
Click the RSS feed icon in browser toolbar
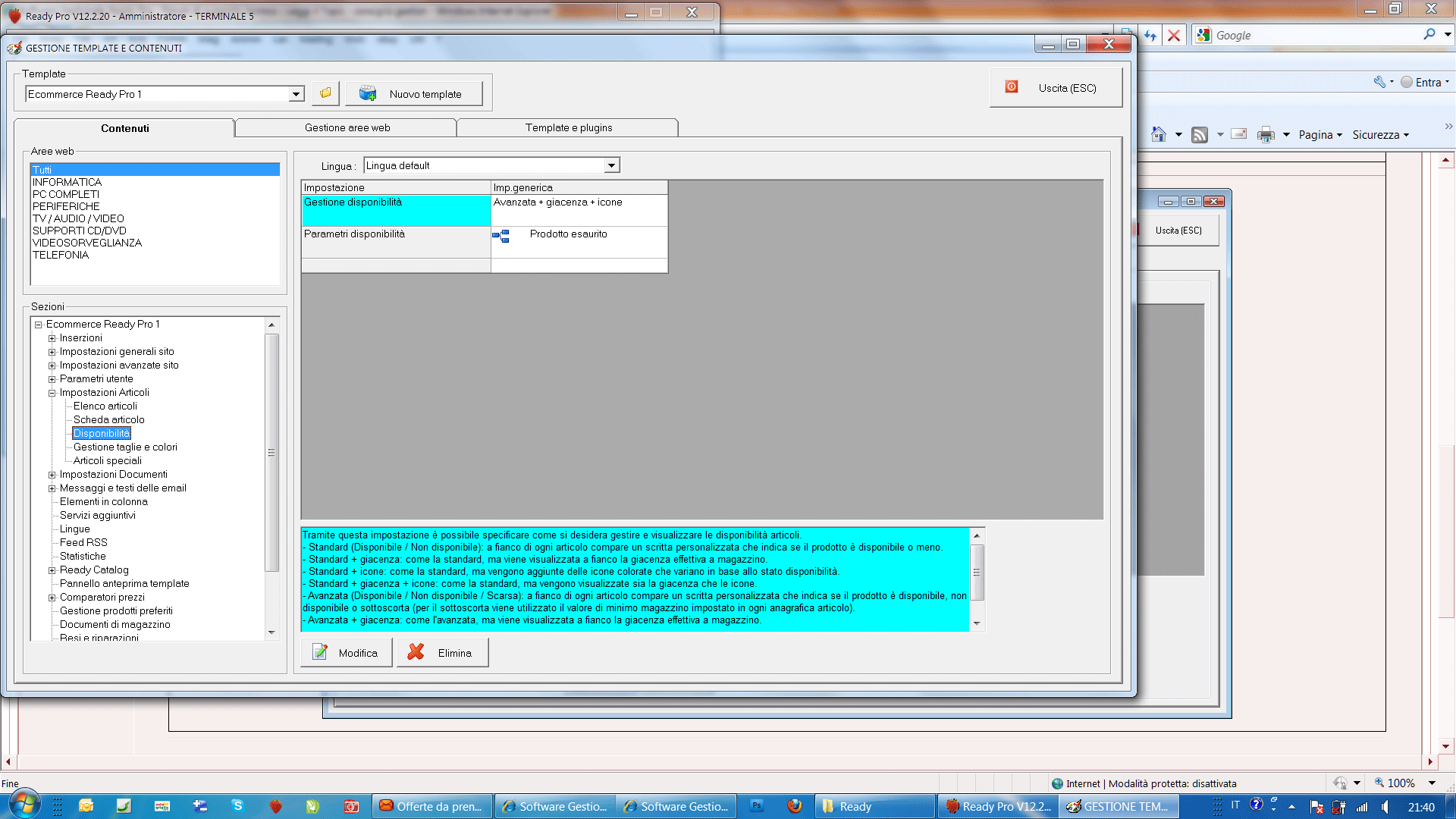[x=1199, y=135]
